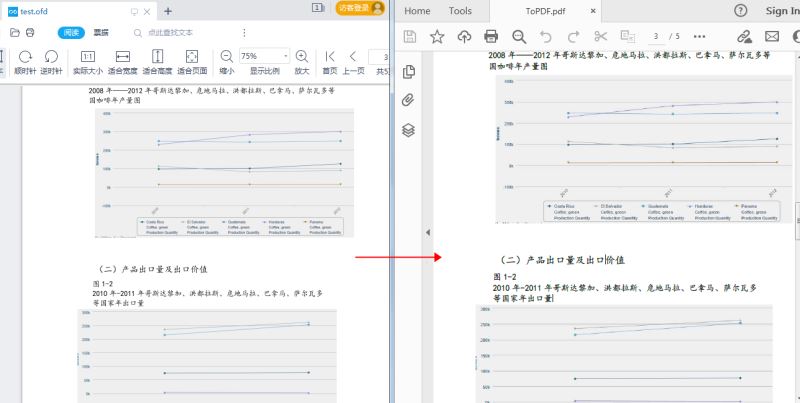800x403 pixels.
Task: Share a link to the PDF
Action: [744, 36]
